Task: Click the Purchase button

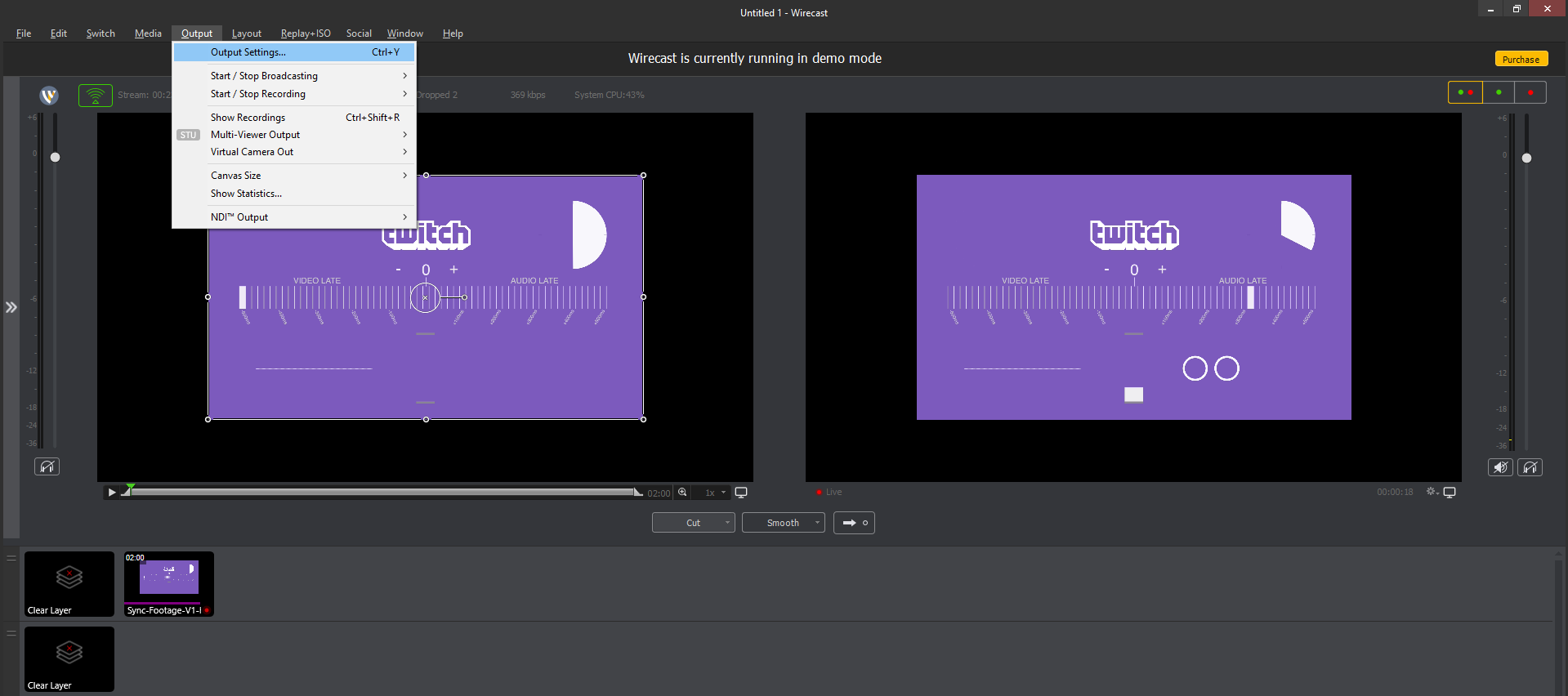Action: pos(1521,59)
